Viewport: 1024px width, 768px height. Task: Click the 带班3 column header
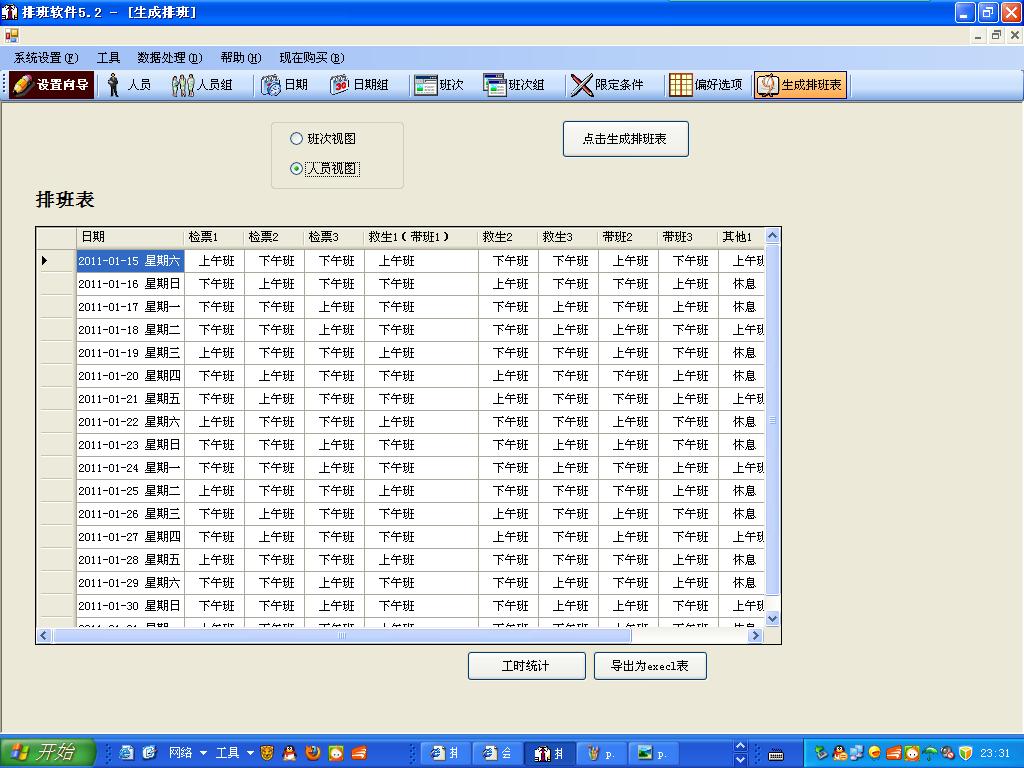(688, 237)
